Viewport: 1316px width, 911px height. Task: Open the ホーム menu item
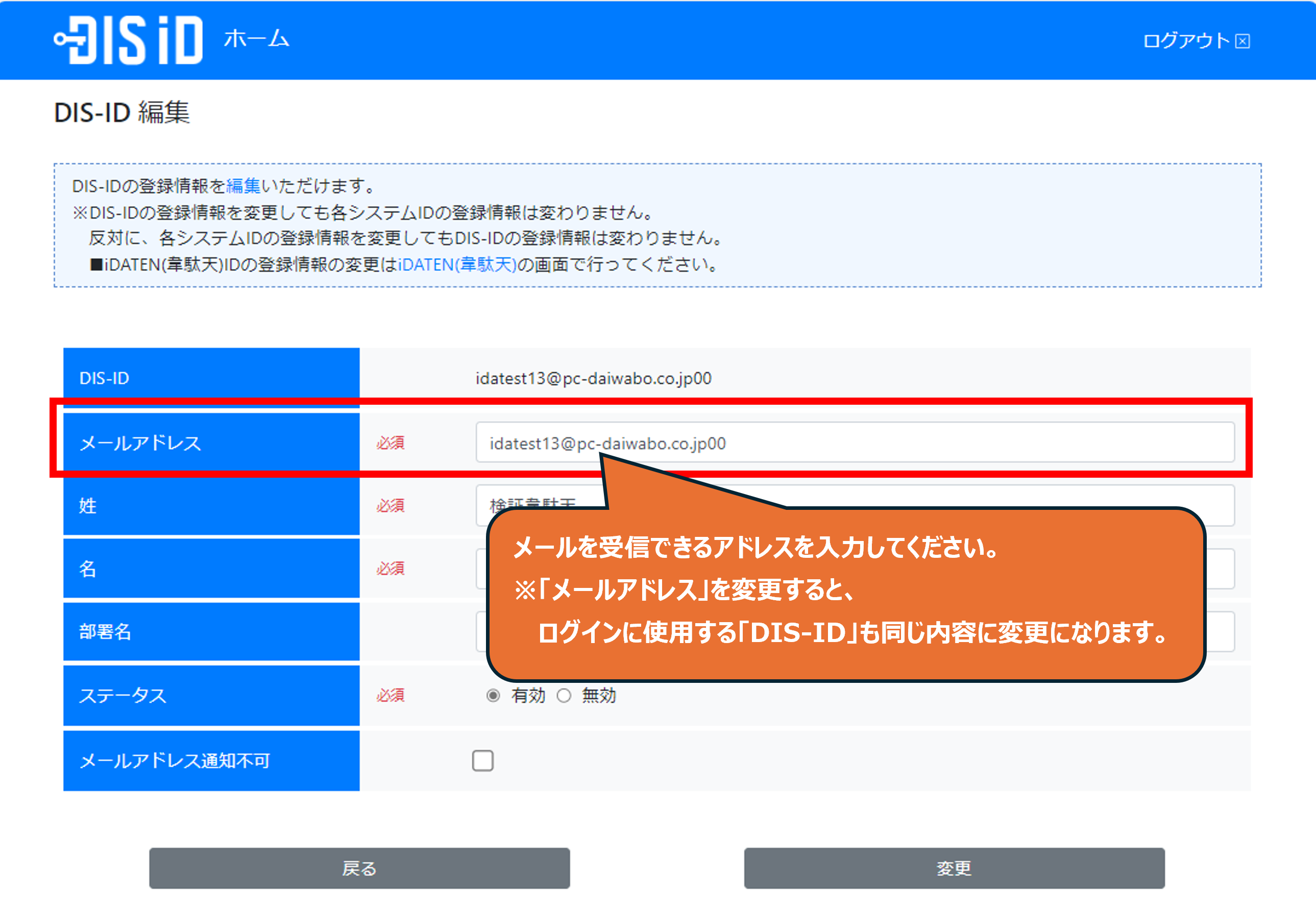pyautogui.click(x=256, y=39)
